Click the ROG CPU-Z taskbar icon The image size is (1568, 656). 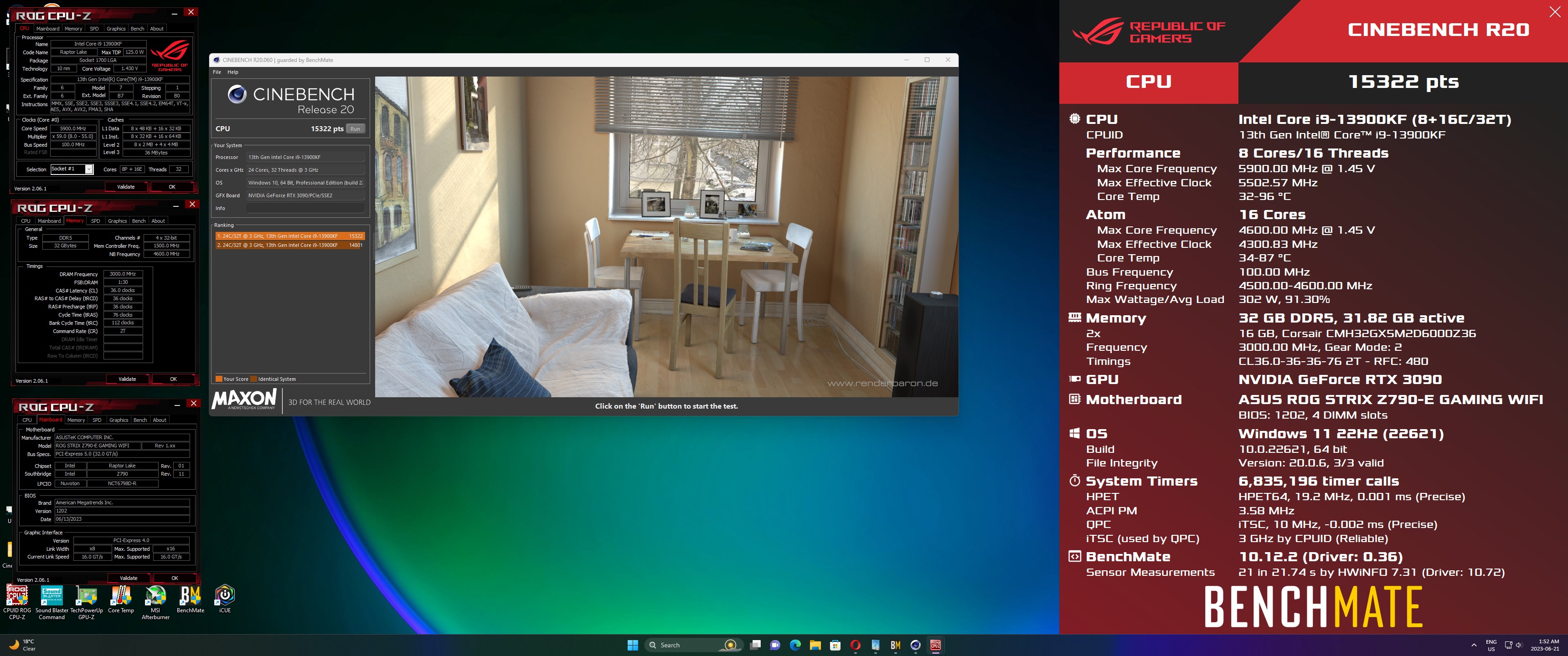(936, 645)
